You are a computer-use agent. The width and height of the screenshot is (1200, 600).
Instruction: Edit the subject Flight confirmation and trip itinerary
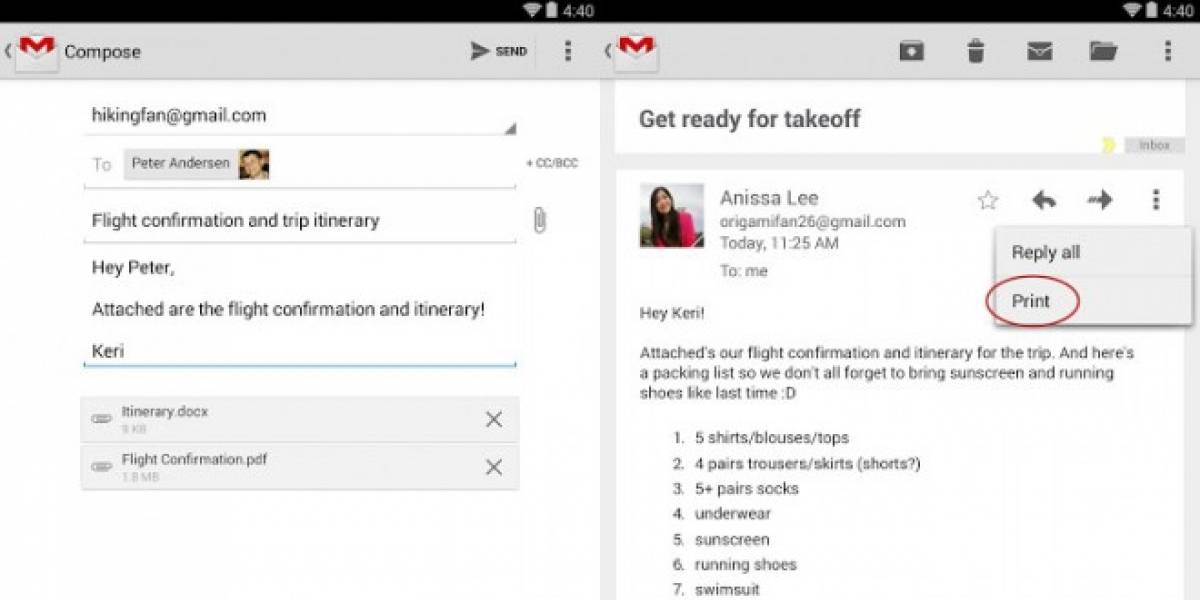[300, 221]
